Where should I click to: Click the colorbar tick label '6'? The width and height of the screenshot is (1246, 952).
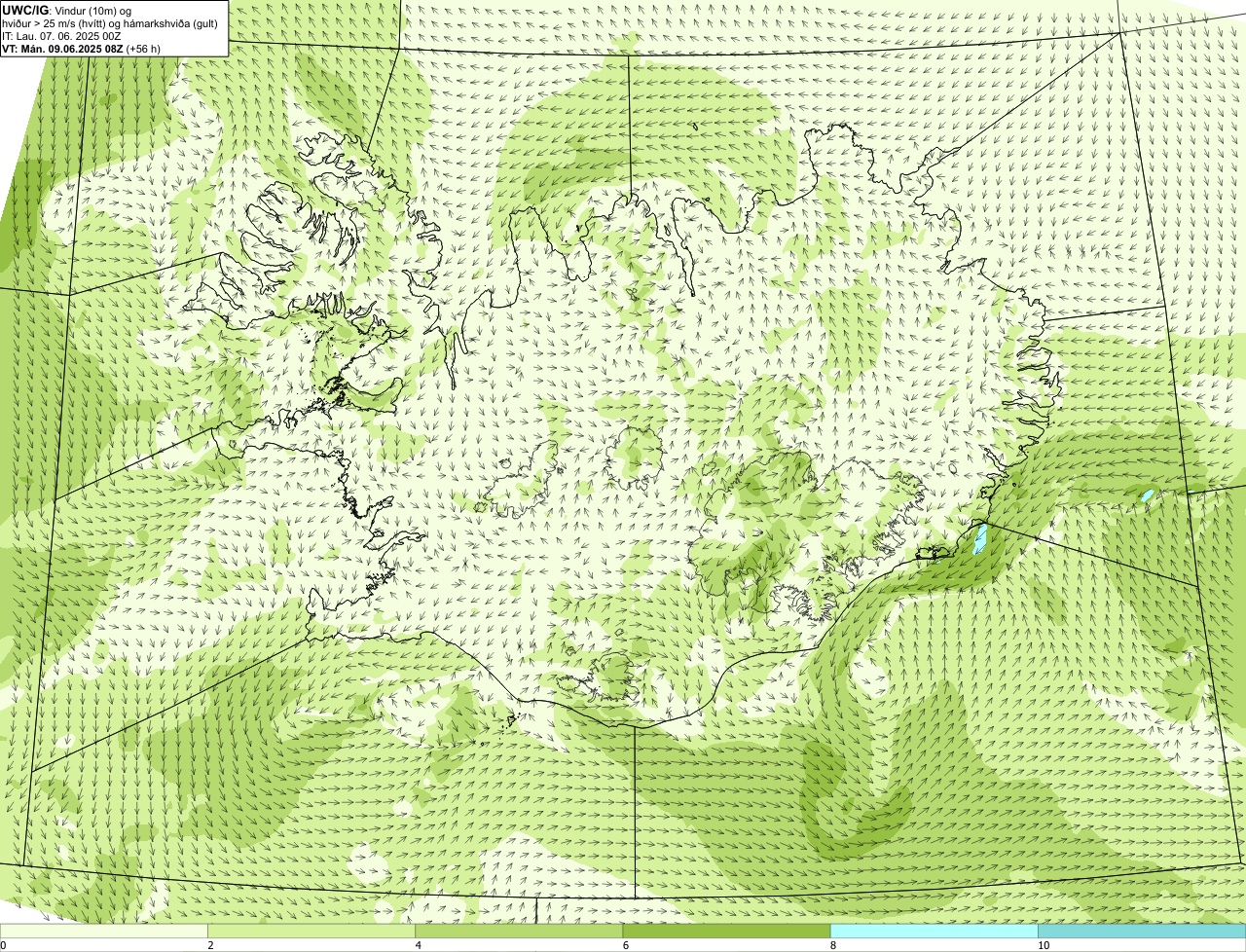pos(625,945)
